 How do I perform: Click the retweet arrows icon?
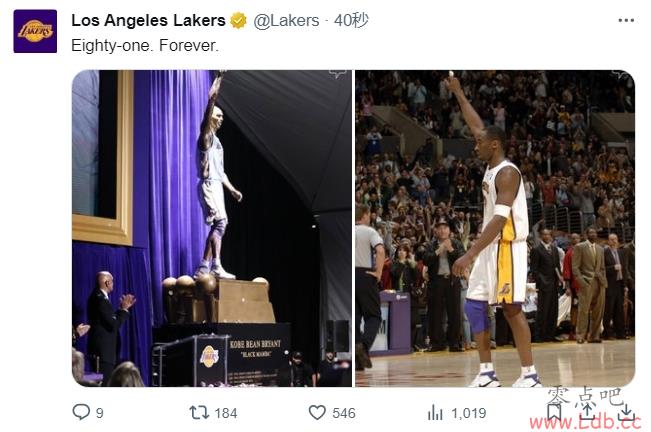(x=199, y=412)
